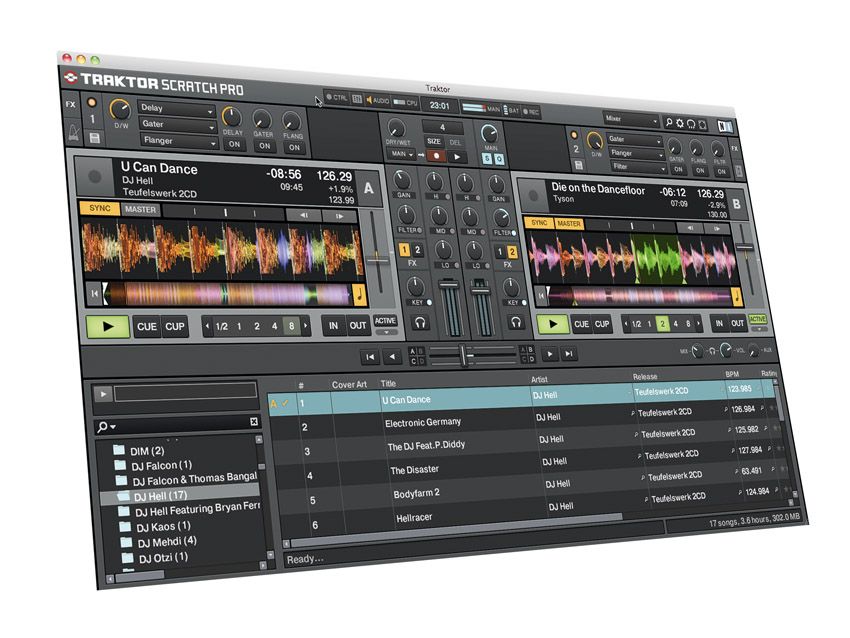This screenshot has height=638, width=850.
Task: Open Filter dropdown in FX unit 2
Action: click(639, 167)
